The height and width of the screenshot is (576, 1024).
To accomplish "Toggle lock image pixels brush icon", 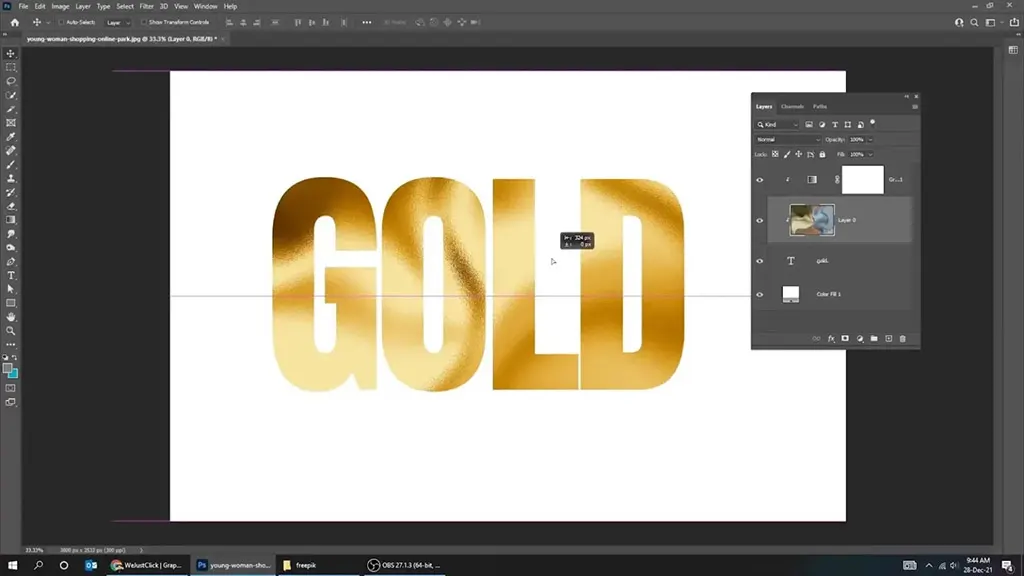I will pyautogui.click(x=787, y=155).
